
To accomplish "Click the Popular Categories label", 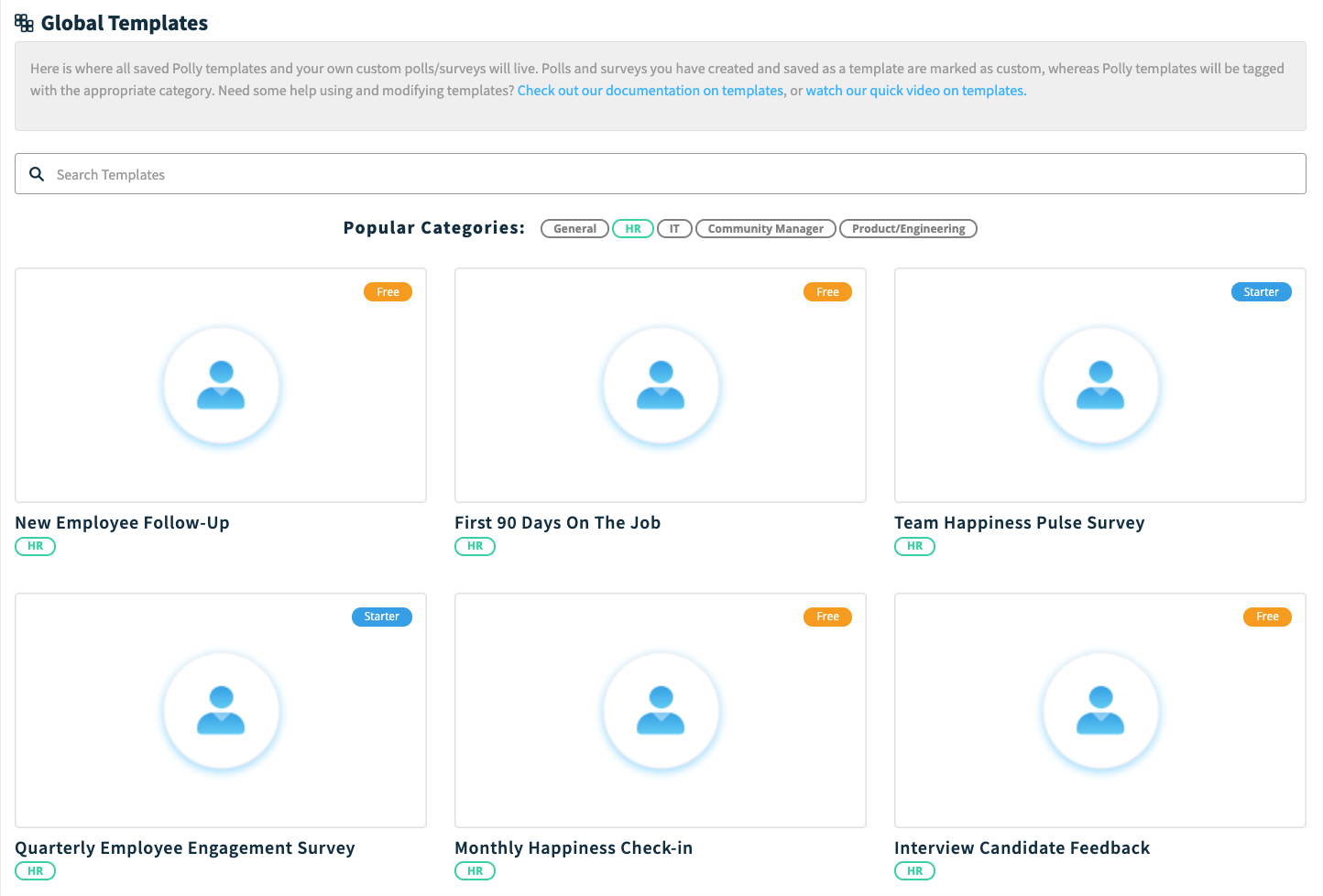I will pos(434,228).
